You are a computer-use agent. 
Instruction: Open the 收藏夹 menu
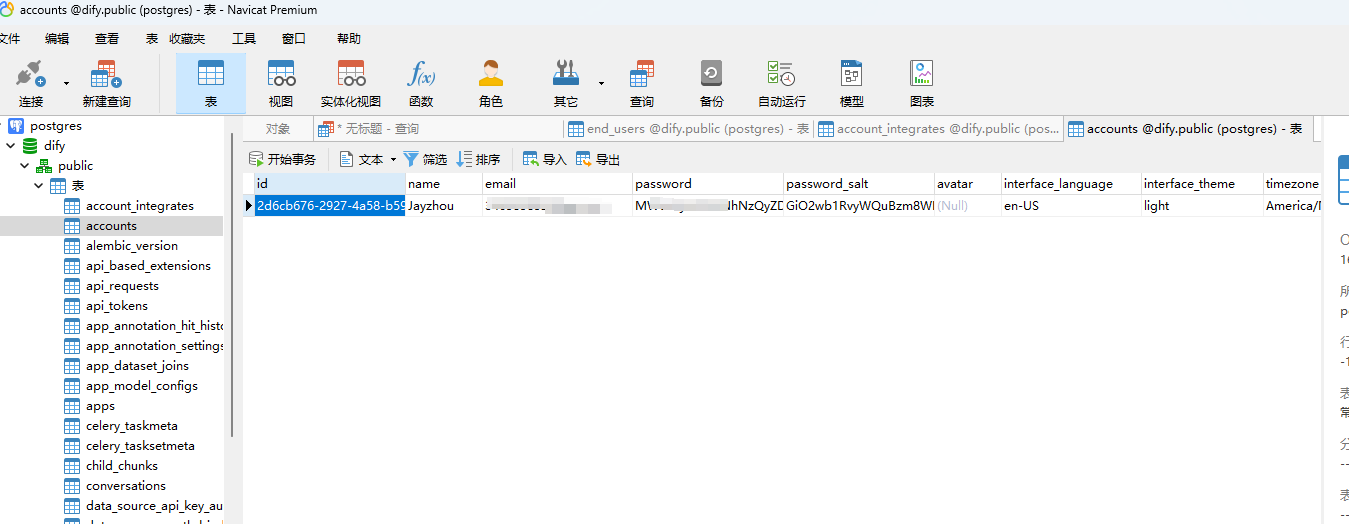187,39
